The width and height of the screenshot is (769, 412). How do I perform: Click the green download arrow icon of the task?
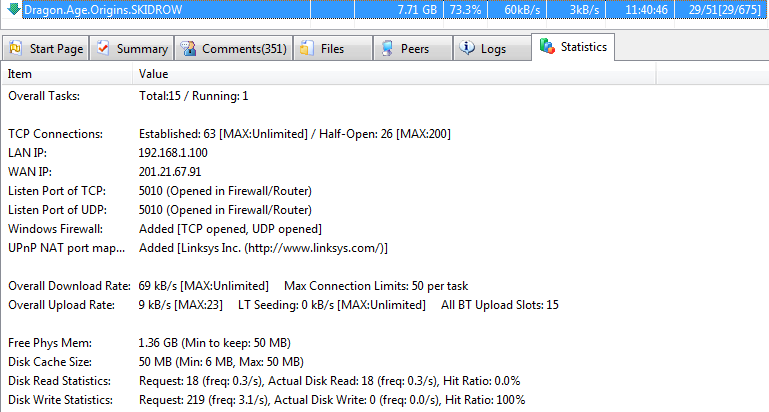coord(14,8)
